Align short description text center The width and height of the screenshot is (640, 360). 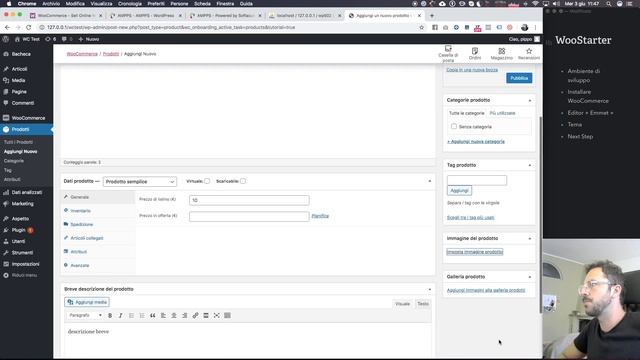click(x=174, y=316)
